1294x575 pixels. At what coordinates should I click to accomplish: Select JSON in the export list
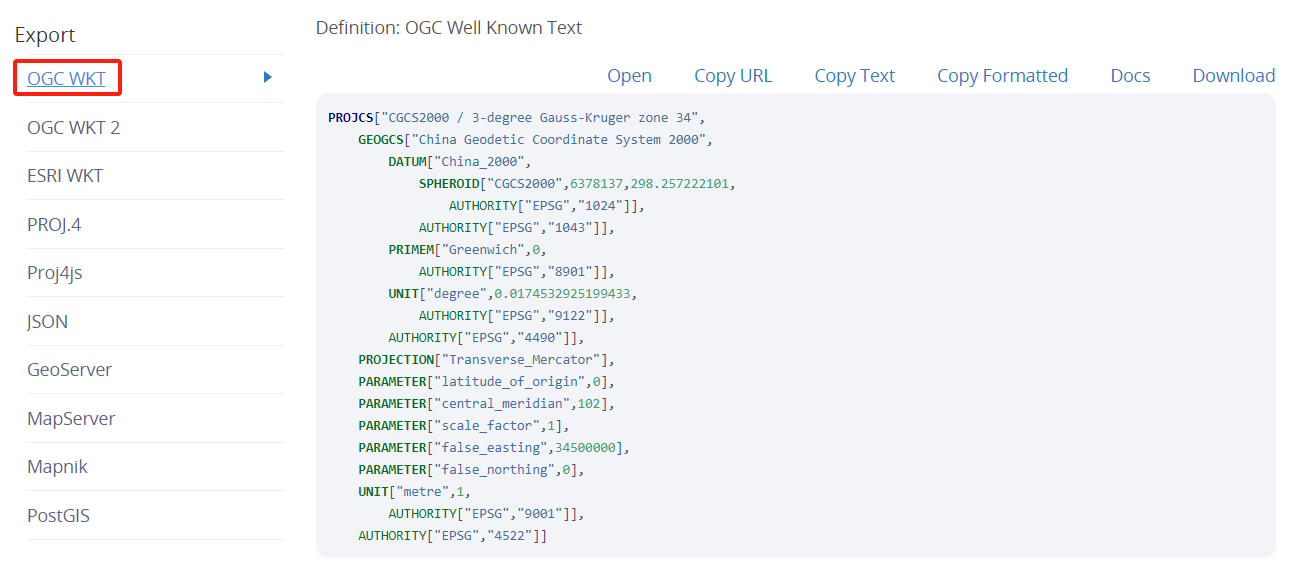(47, 321)
